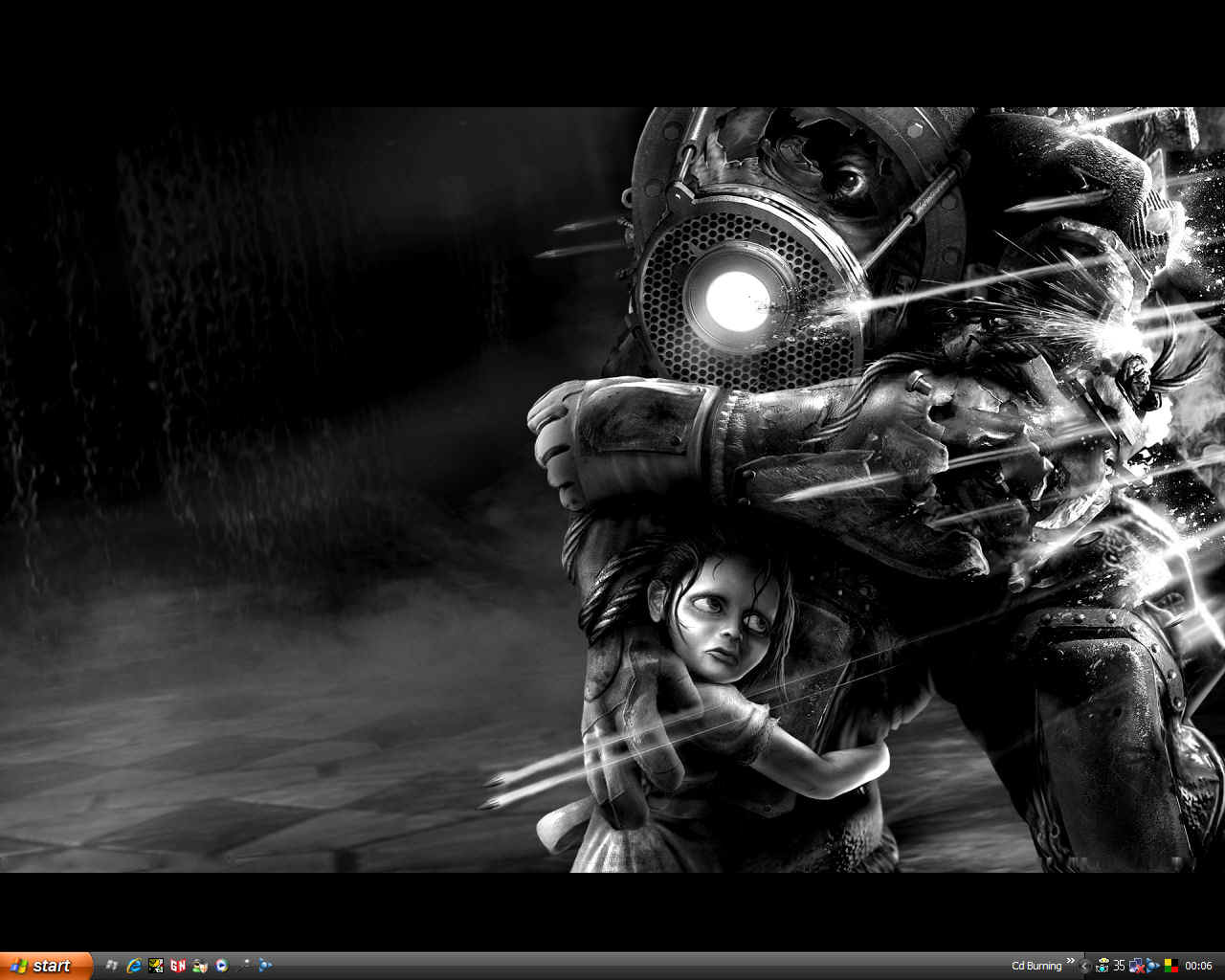This screenshot has height=980, width=1225.
Task: Click the 00:06 system clock
Action: pos(1198,966)
